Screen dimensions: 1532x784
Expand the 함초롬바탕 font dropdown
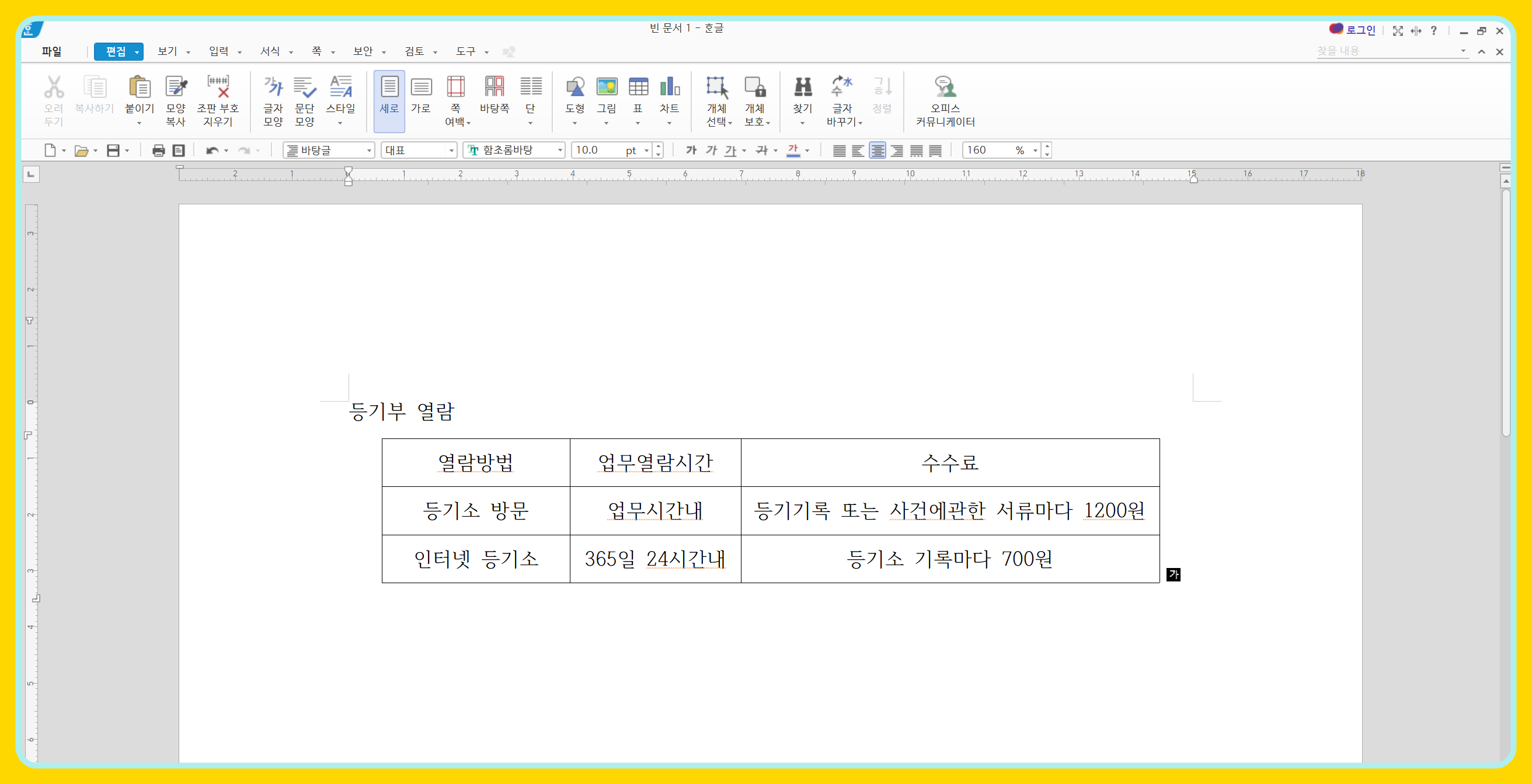tap(560, 151)
